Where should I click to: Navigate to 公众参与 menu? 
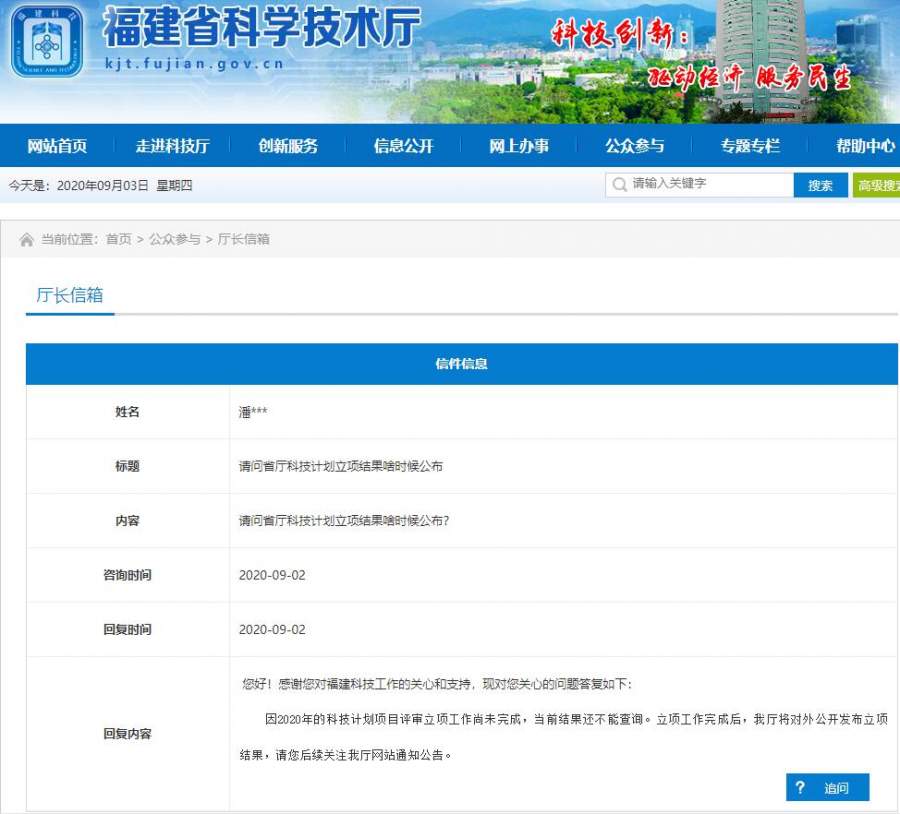[x=634, y=146]
